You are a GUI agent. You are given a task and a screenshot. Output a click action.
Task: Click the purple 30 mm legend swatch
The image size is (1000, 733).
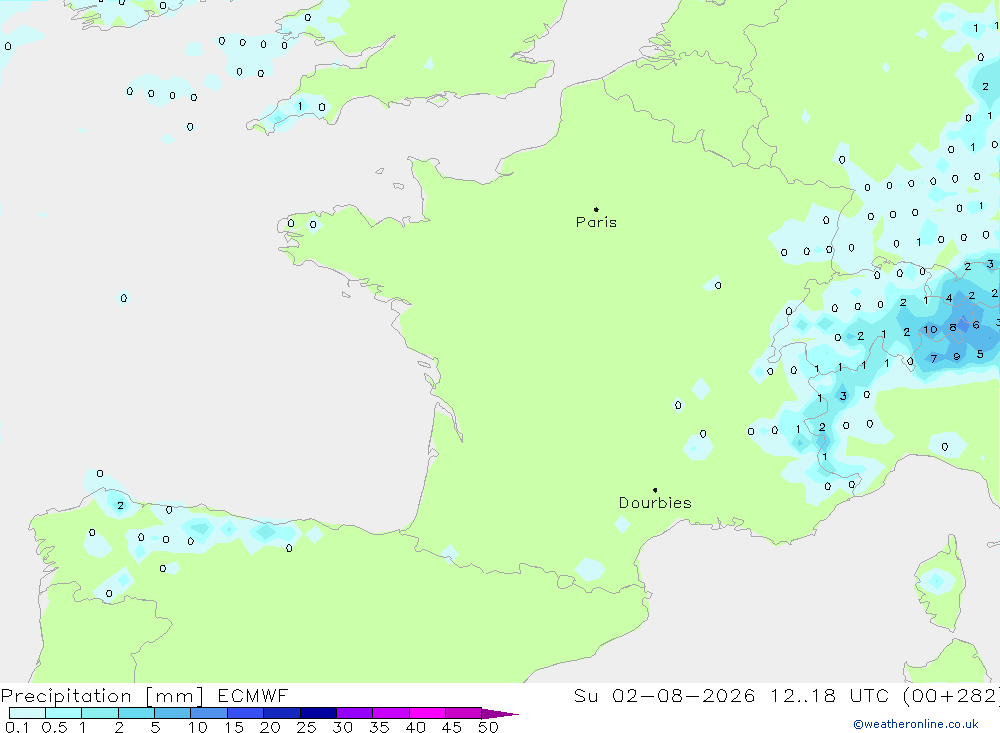tap(354, 713)
